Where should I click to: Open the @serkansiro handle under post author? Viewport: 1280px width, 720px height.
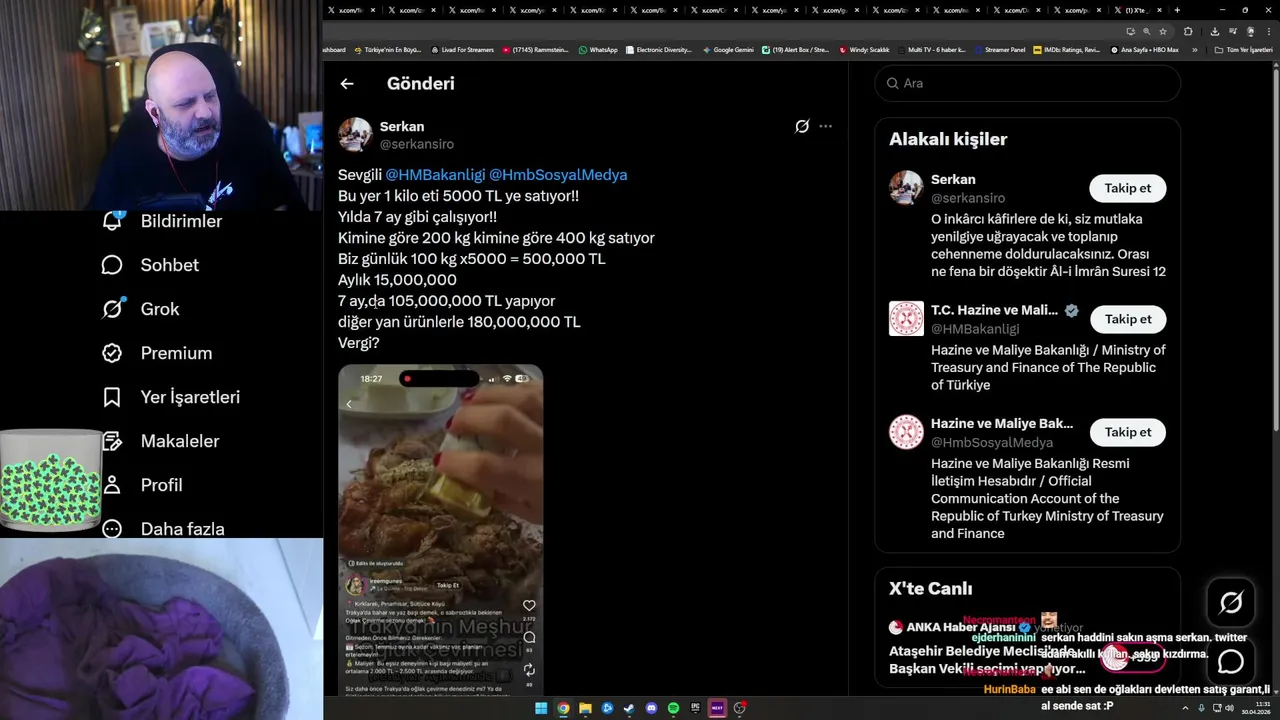(416, 144)
